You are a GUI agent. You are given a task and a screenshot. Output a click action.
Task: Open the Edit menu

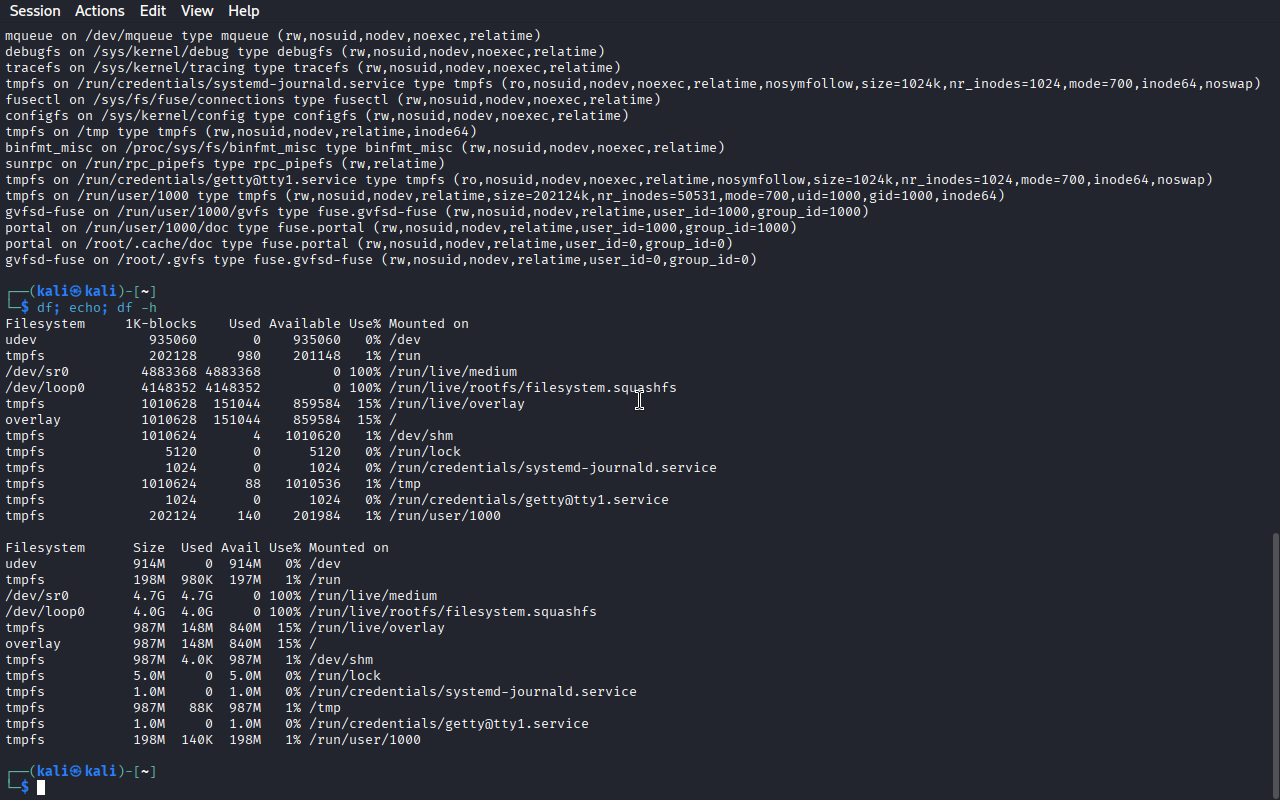pos(153,11)
